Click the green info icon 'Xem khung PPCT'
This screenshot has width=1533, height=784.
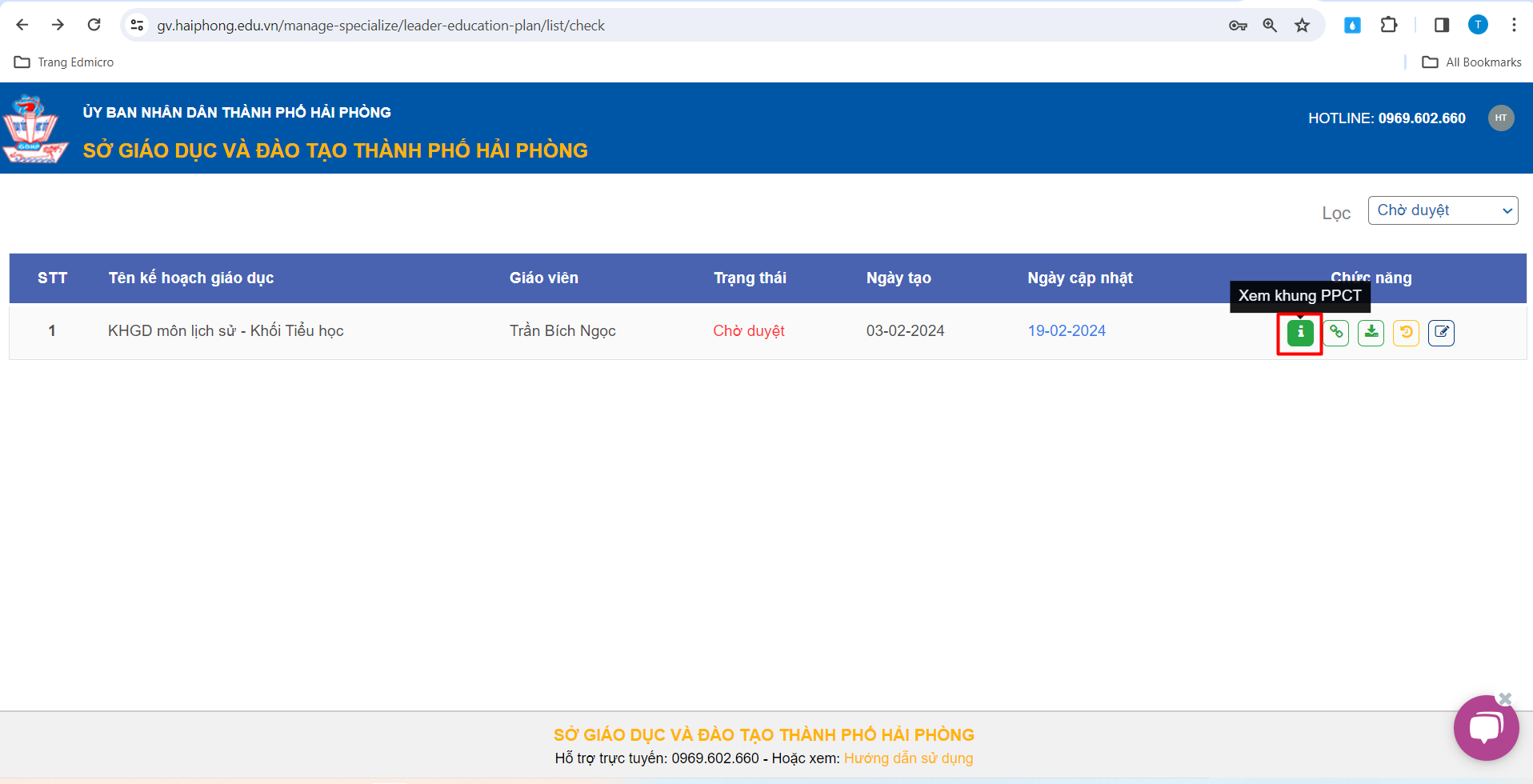coord(1300,332)
